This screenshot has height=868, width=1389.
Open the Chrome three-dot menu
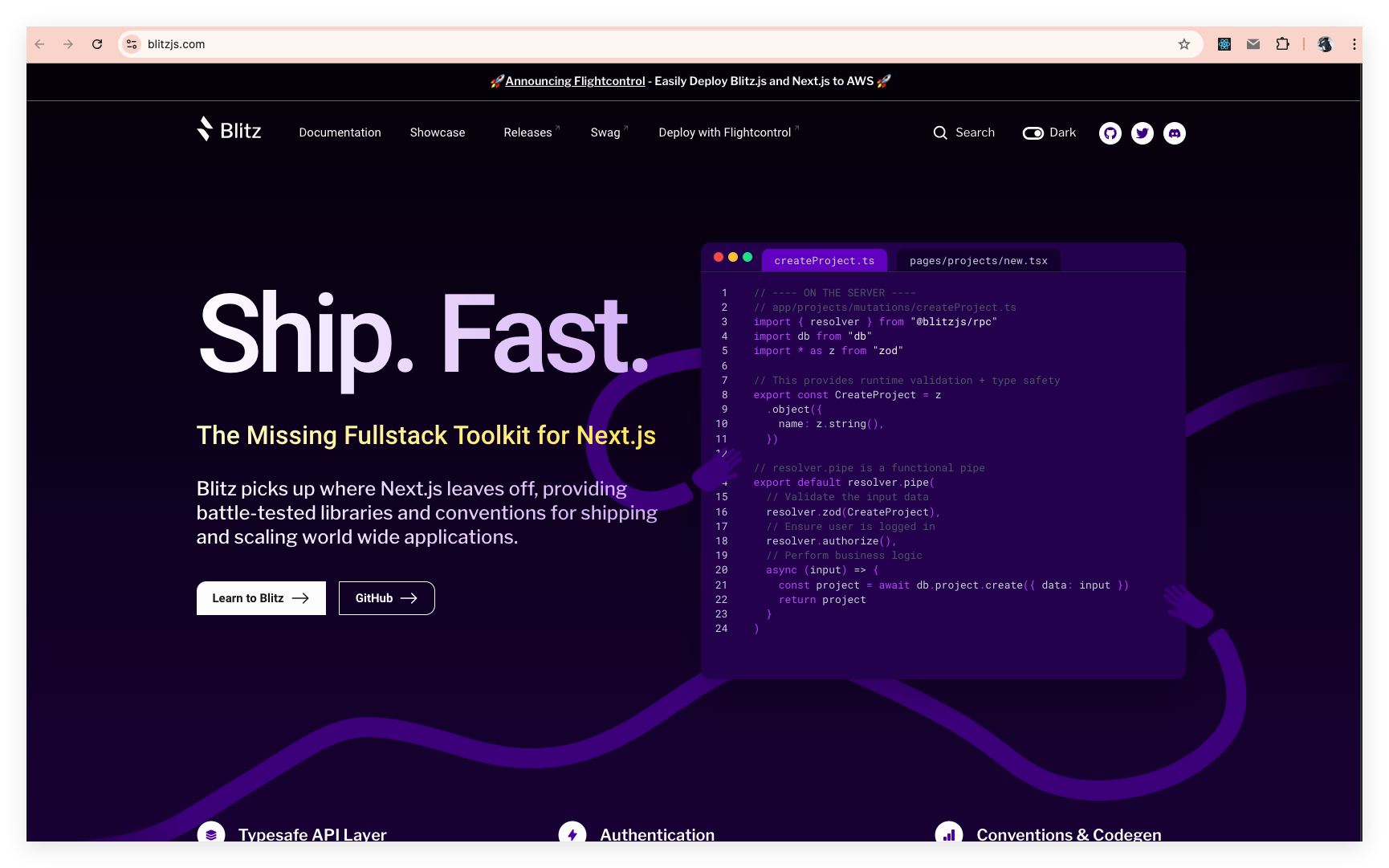coord(1354,44)
